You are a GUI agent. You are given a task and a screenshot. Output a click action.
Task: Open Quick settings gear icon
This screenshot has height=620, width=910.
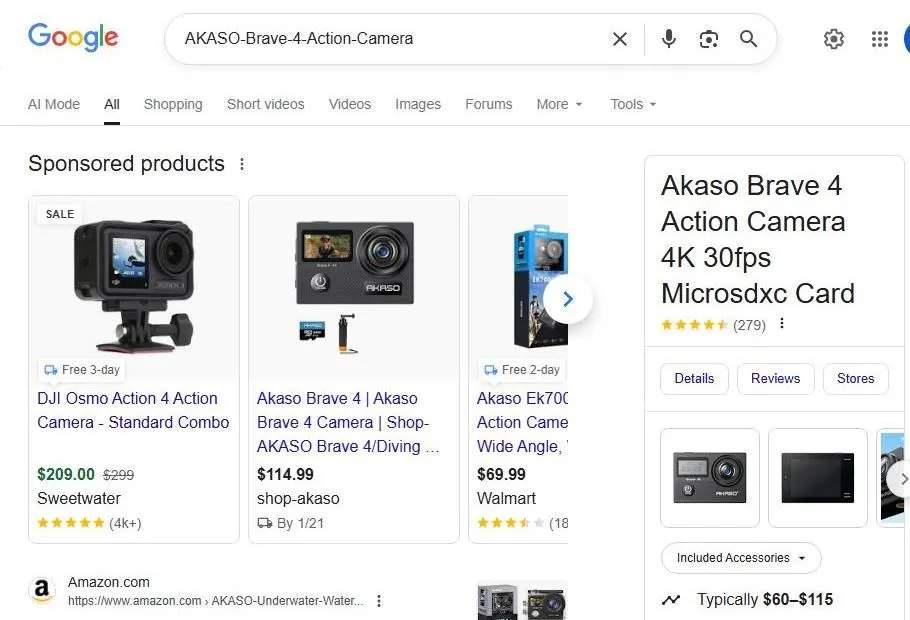(x=833, y=39)
